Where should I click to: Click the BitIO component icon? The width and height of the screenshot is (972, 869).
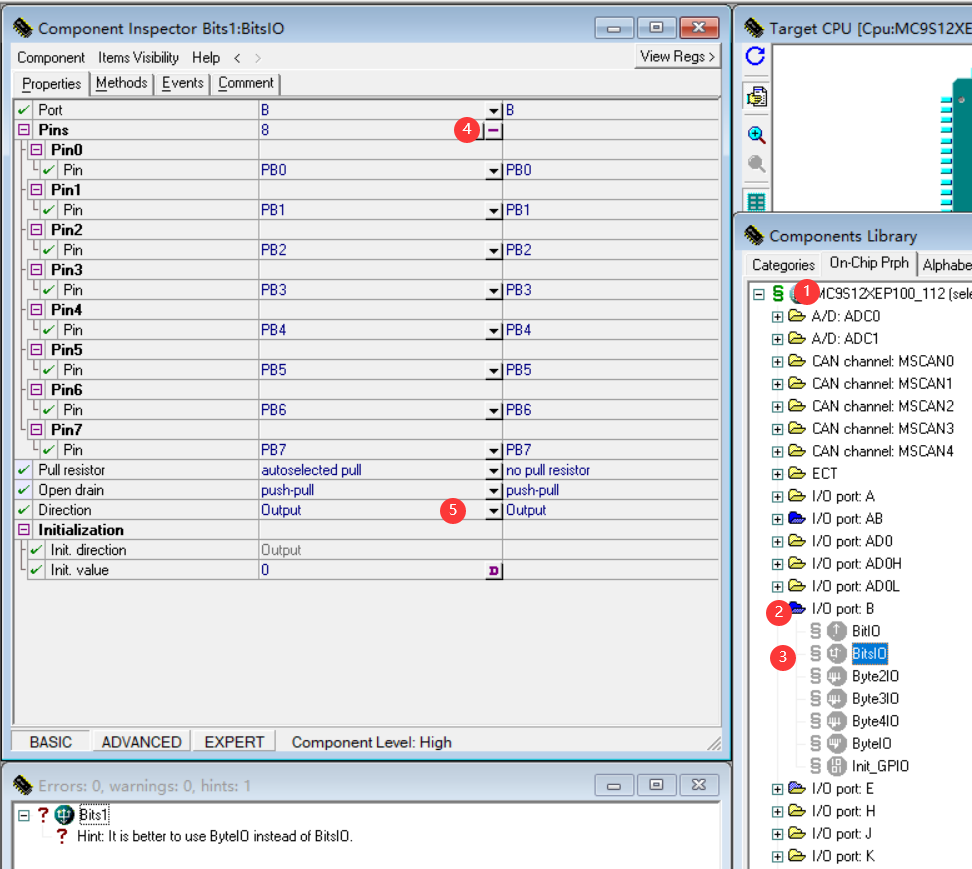coord(836,631)
